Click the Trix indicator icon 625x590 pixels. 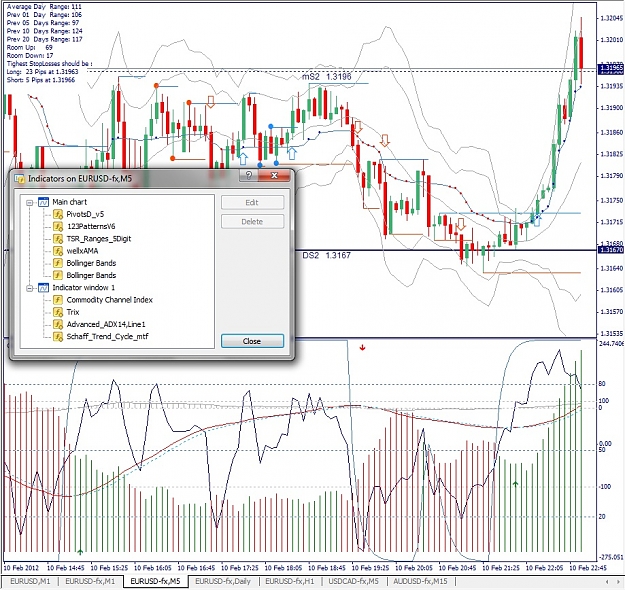point(58,312)
